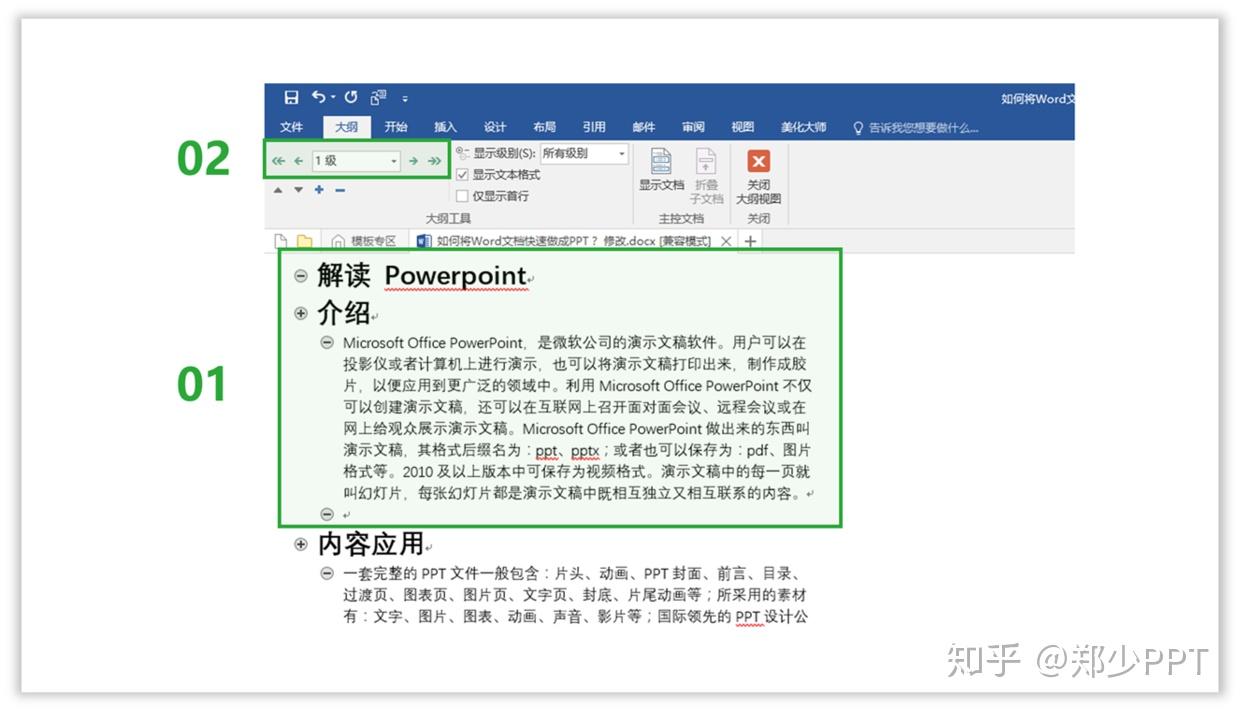
Task: Open the outline level 1 级 dropdown
Action: click(355, 160)
